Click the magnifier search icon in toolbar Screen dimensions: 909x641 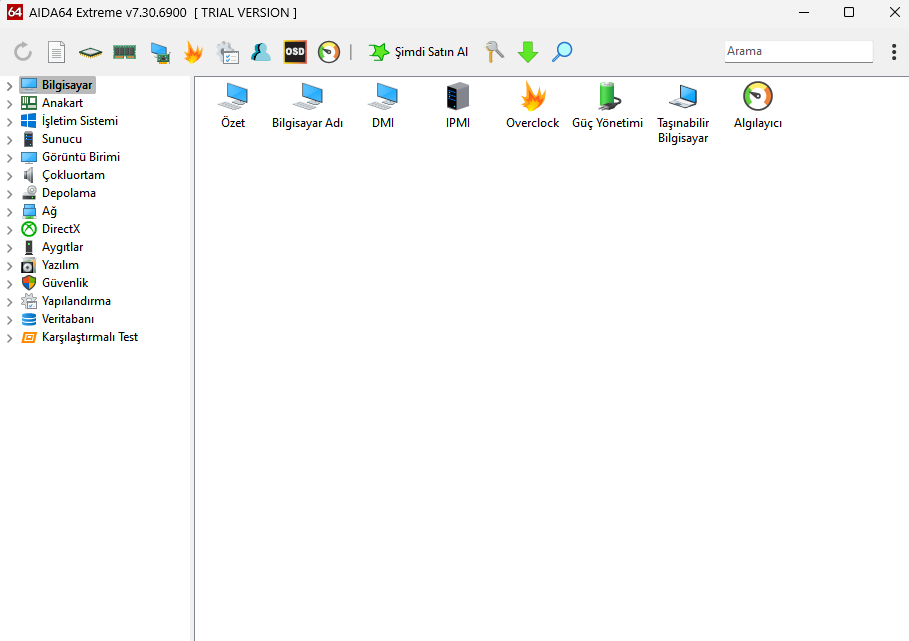[562, 52]
